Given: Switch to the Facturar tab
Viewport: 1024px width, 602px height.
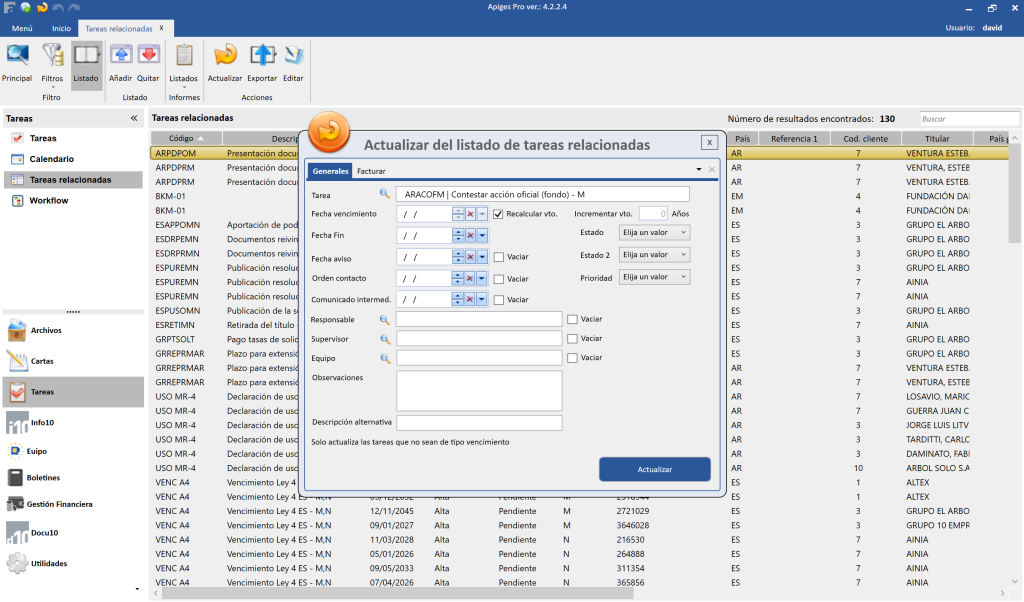Looking at the screenshot, I should click(x=371, y=171).
